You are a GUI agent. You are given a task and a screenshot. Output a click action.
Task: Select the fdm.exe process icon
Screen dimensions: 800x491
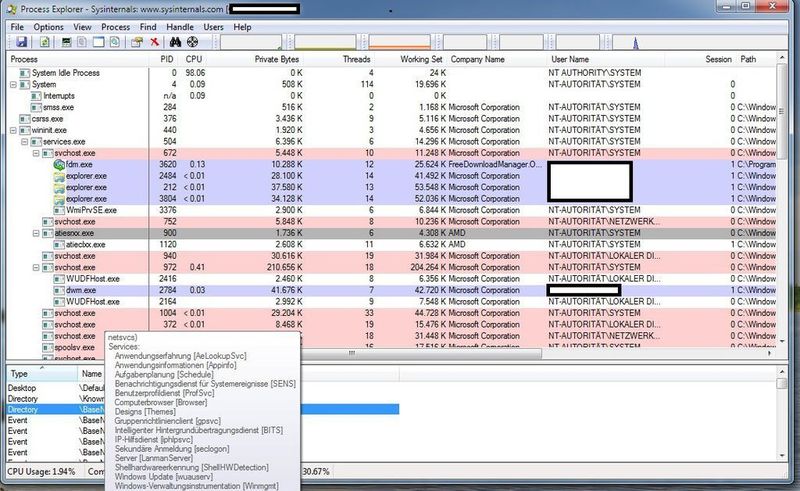[59, 164]
